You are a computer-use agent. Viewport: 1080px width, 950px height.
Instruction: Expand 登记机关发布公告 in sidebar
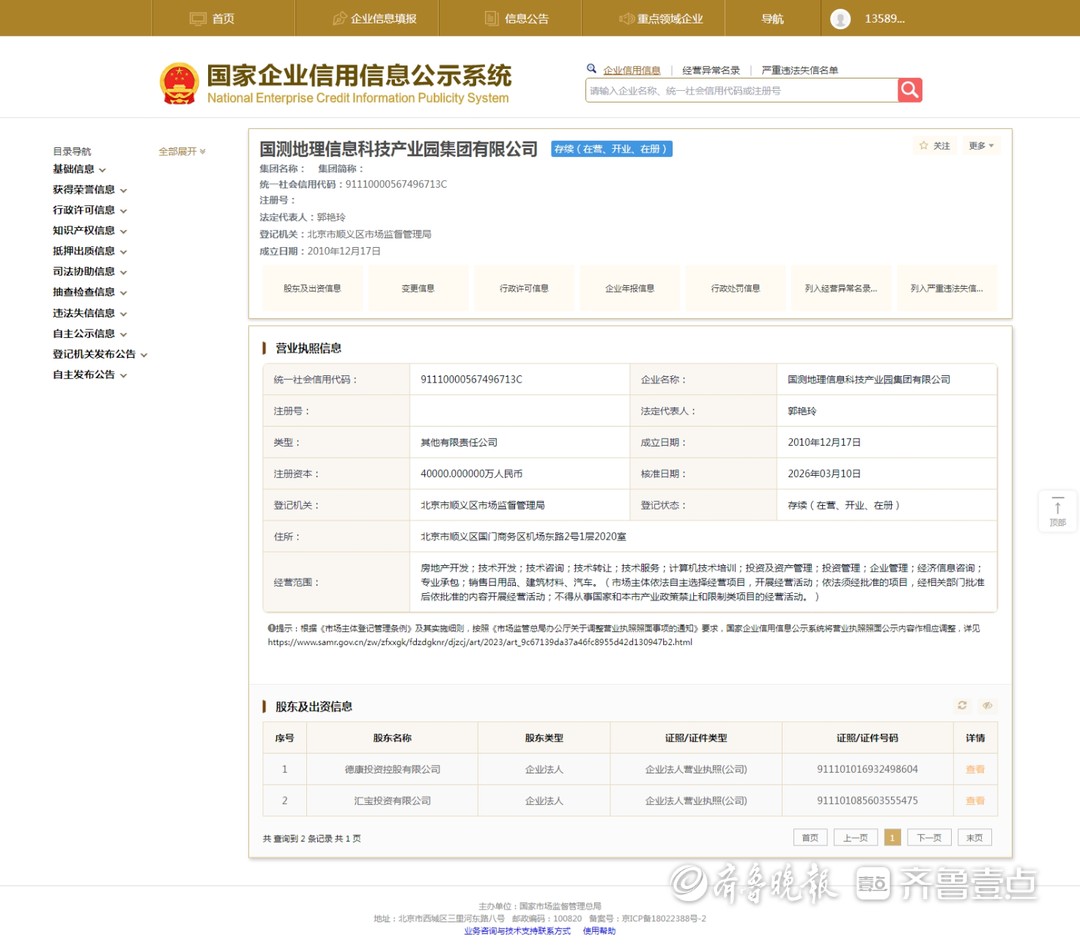point(100,354)
